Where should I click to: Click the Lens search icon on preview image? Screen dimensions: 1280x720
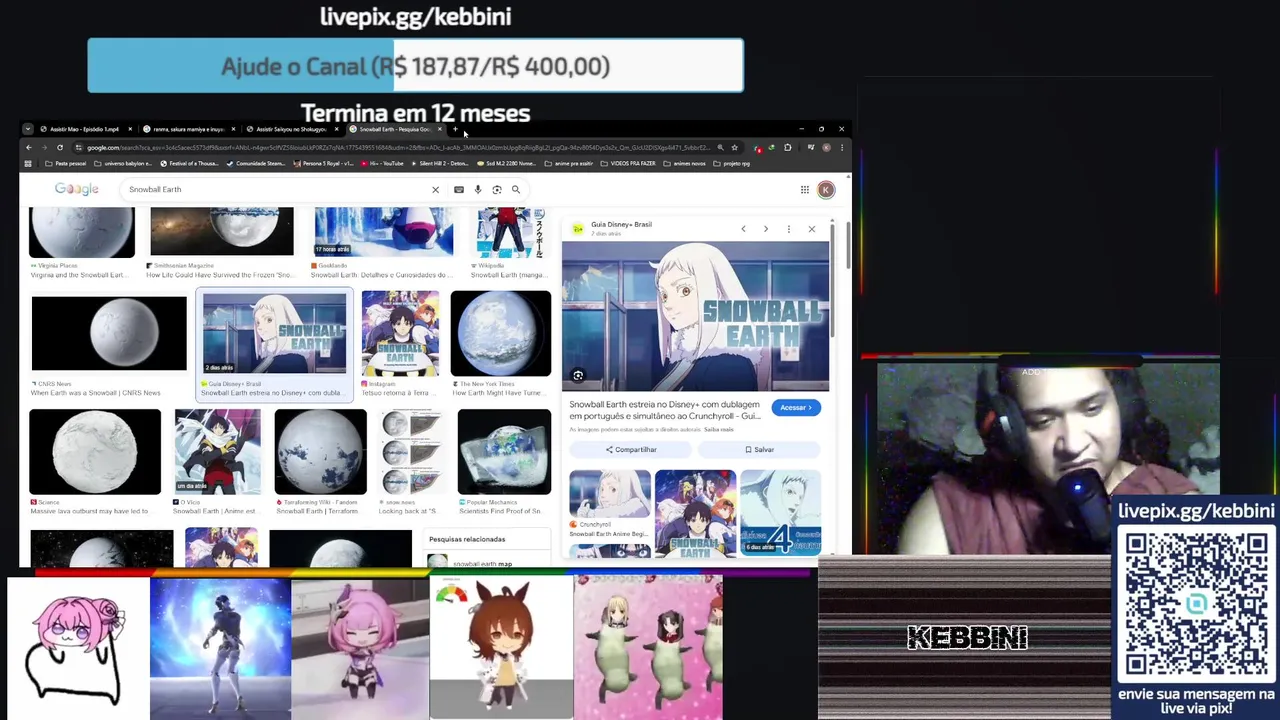pos(578,376)
